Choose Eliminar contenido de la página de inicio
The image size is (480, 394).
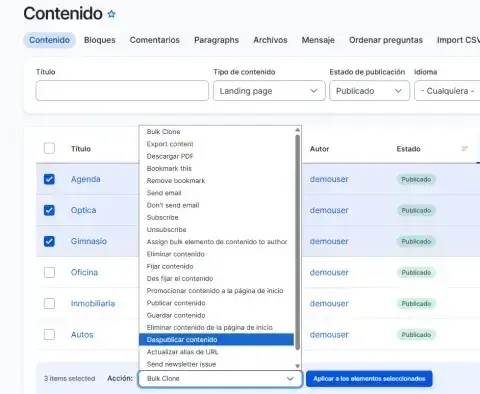(x=216, y=327)
